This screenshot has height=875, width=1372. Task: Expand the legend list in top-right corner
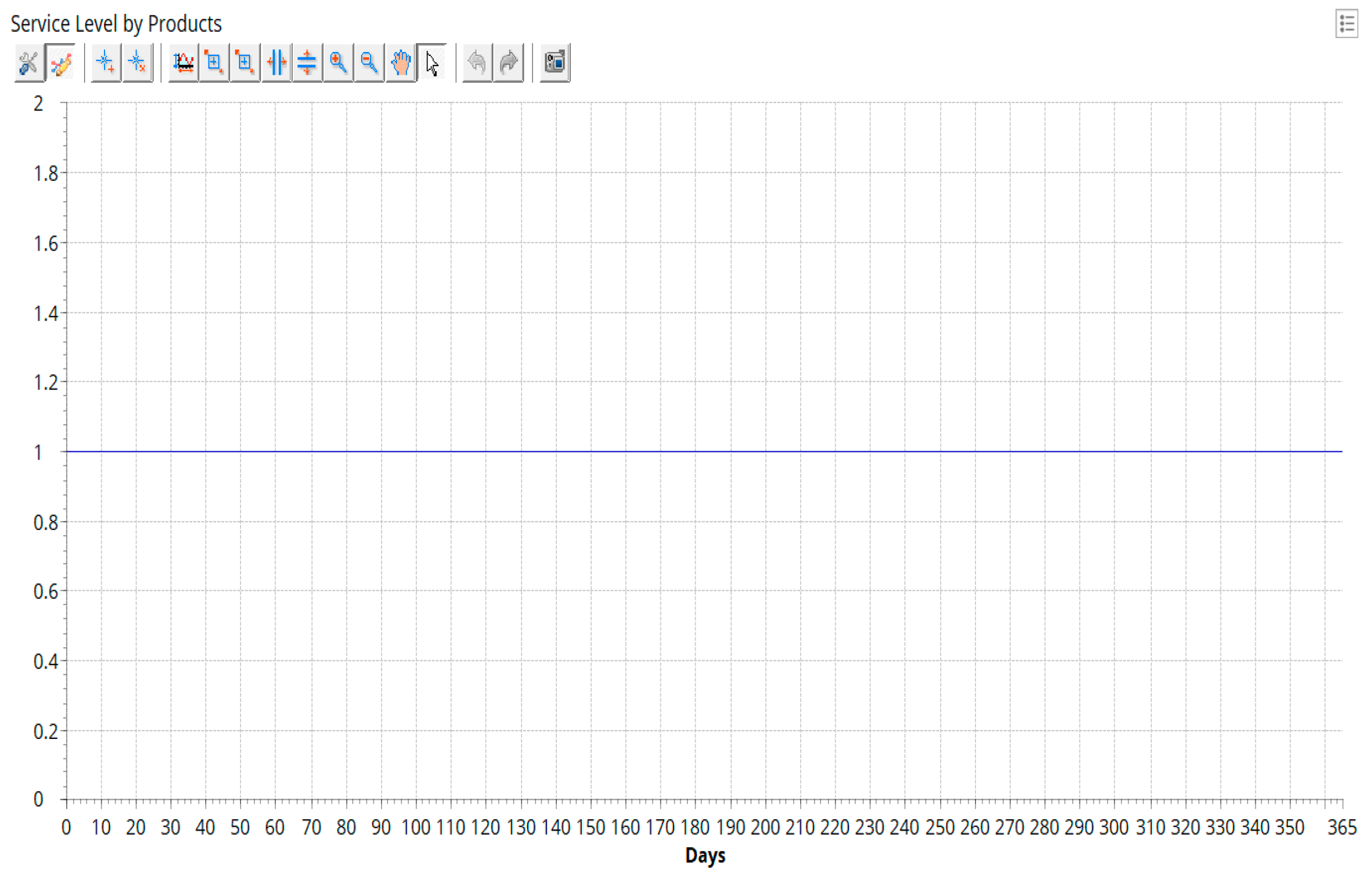click(x=1347, y=24)
